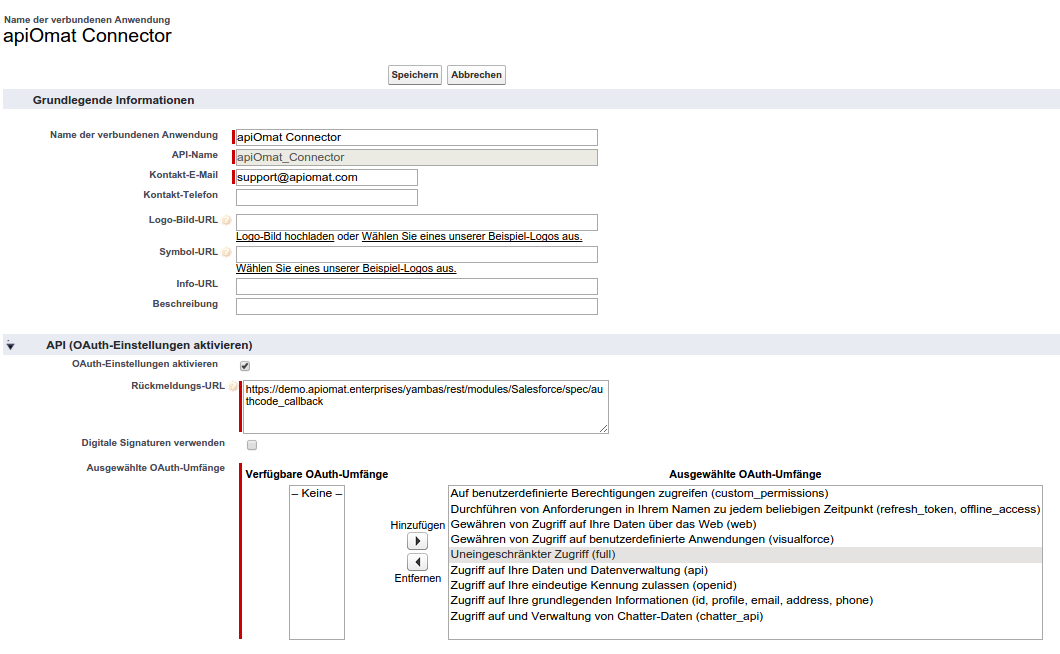
Task: Open help icon next to Symbol-URL
Action: [x=226, y=252]
